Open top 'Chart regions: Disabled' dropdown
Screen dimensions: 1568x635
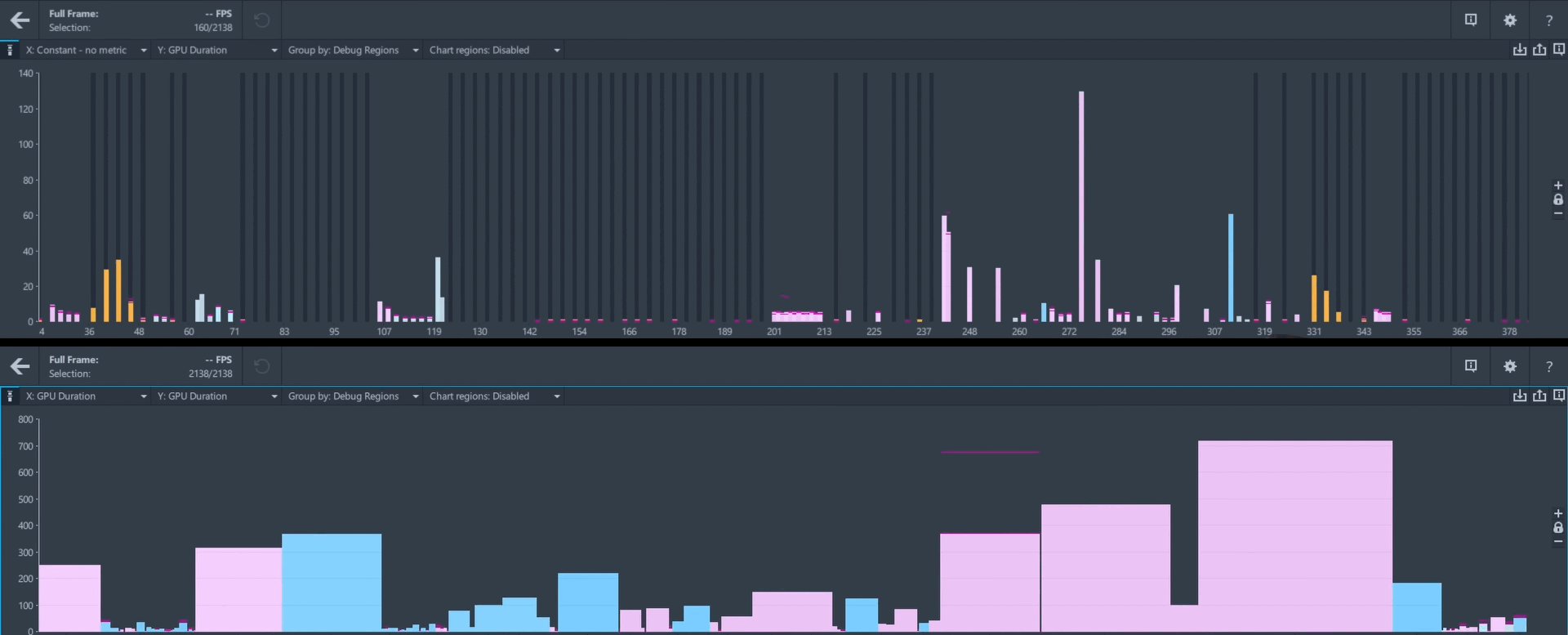[x=495, y=50]
